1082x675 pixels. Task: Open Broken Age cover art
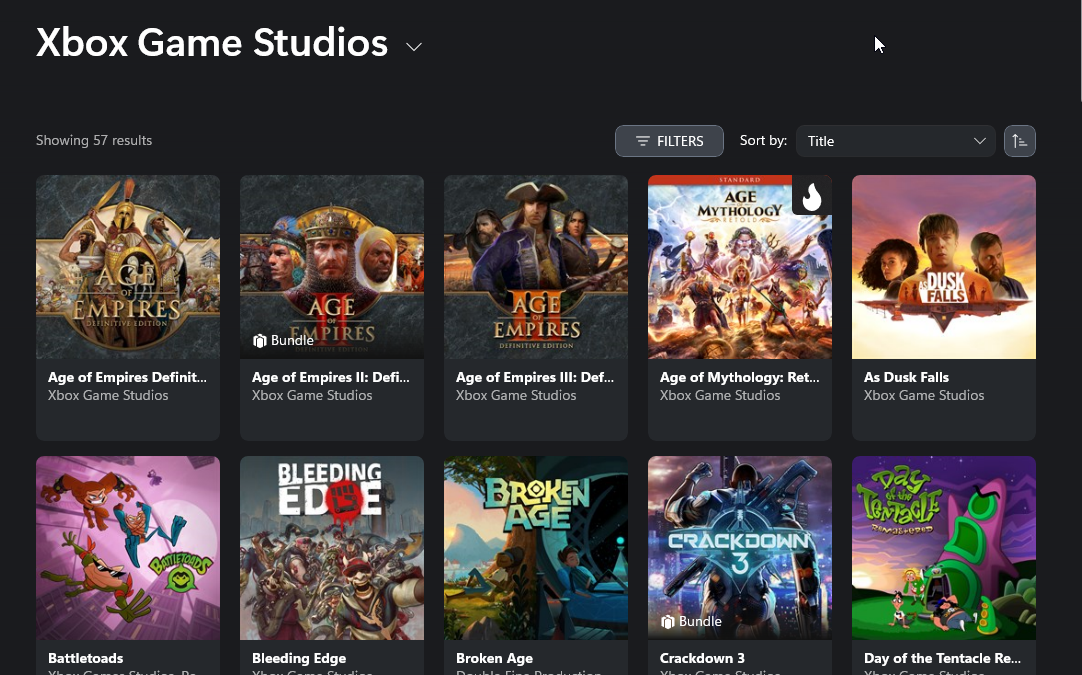click(x=535, y=548)
